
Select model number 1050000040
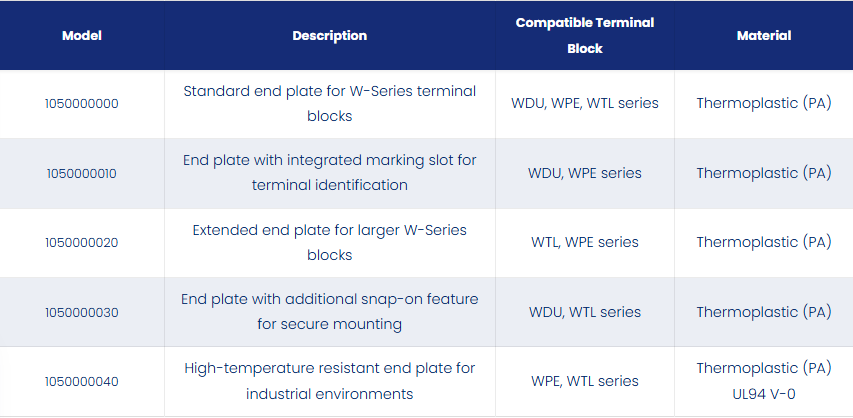[82, 382]
